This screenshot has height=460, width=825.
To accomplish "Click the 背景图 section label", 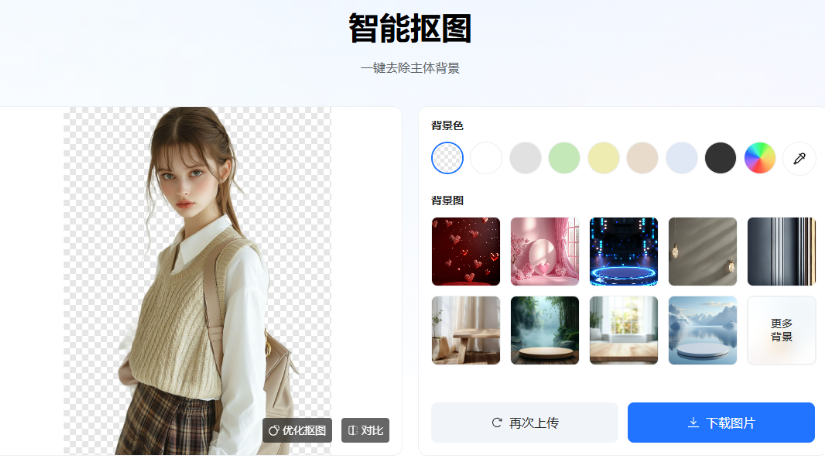I will click(447, 201).
